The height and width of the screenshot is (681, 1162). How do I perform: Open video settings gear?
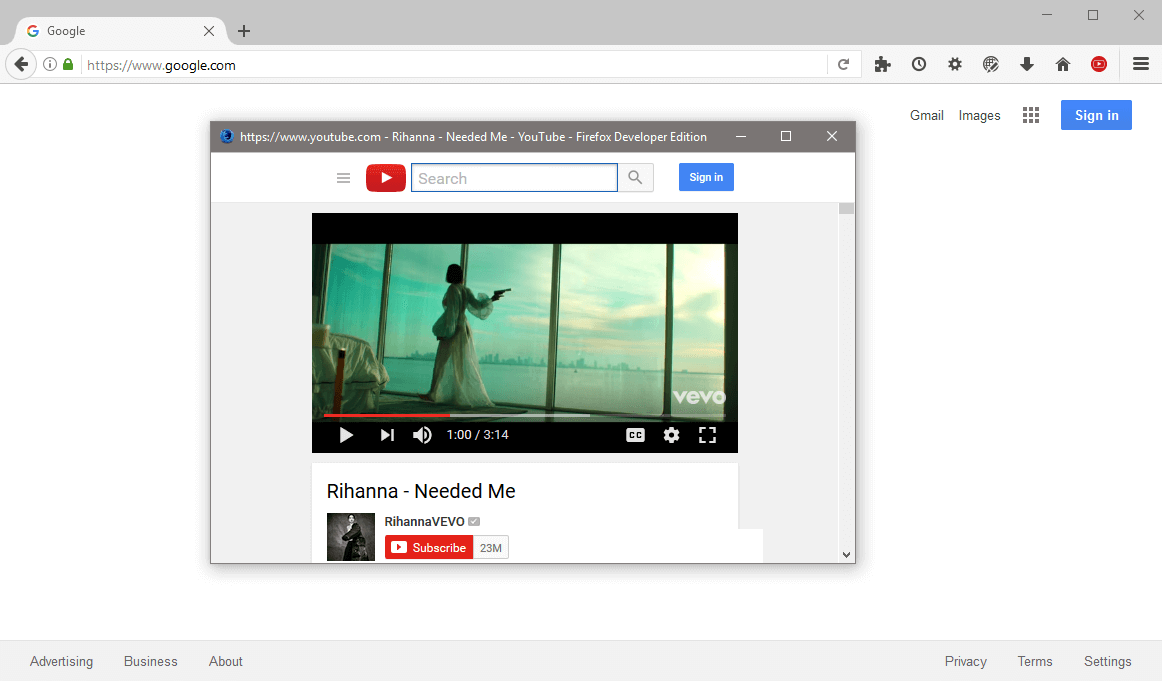tap(671, 435)
